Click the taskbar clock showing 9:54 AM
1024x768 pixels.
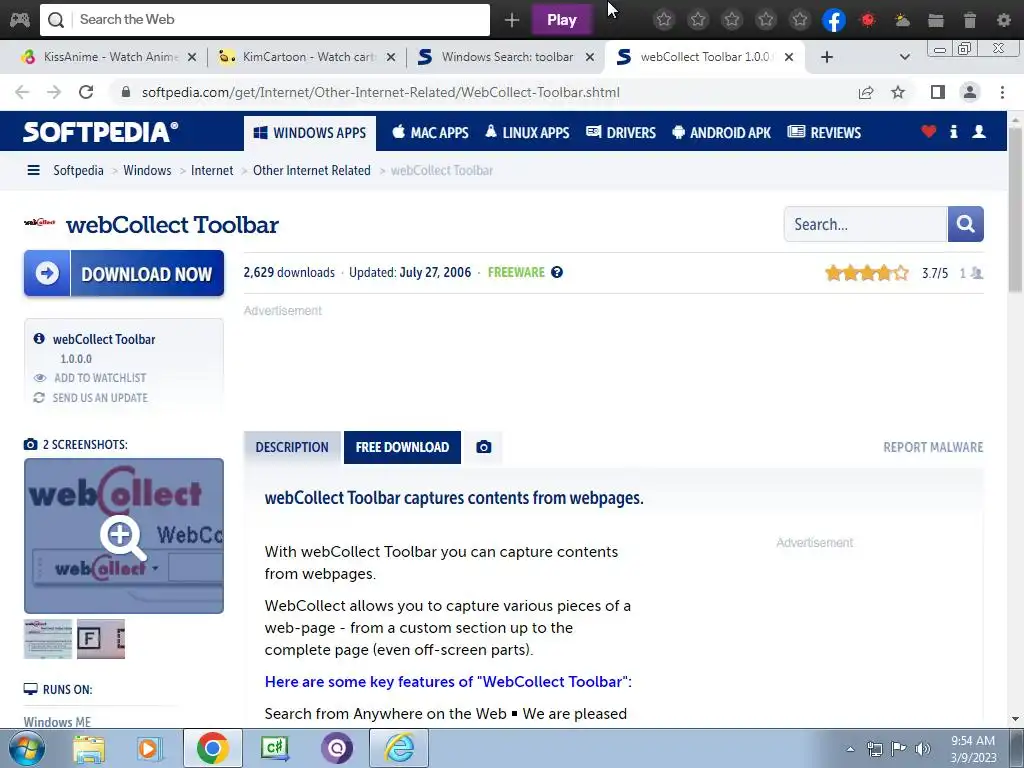973,749
